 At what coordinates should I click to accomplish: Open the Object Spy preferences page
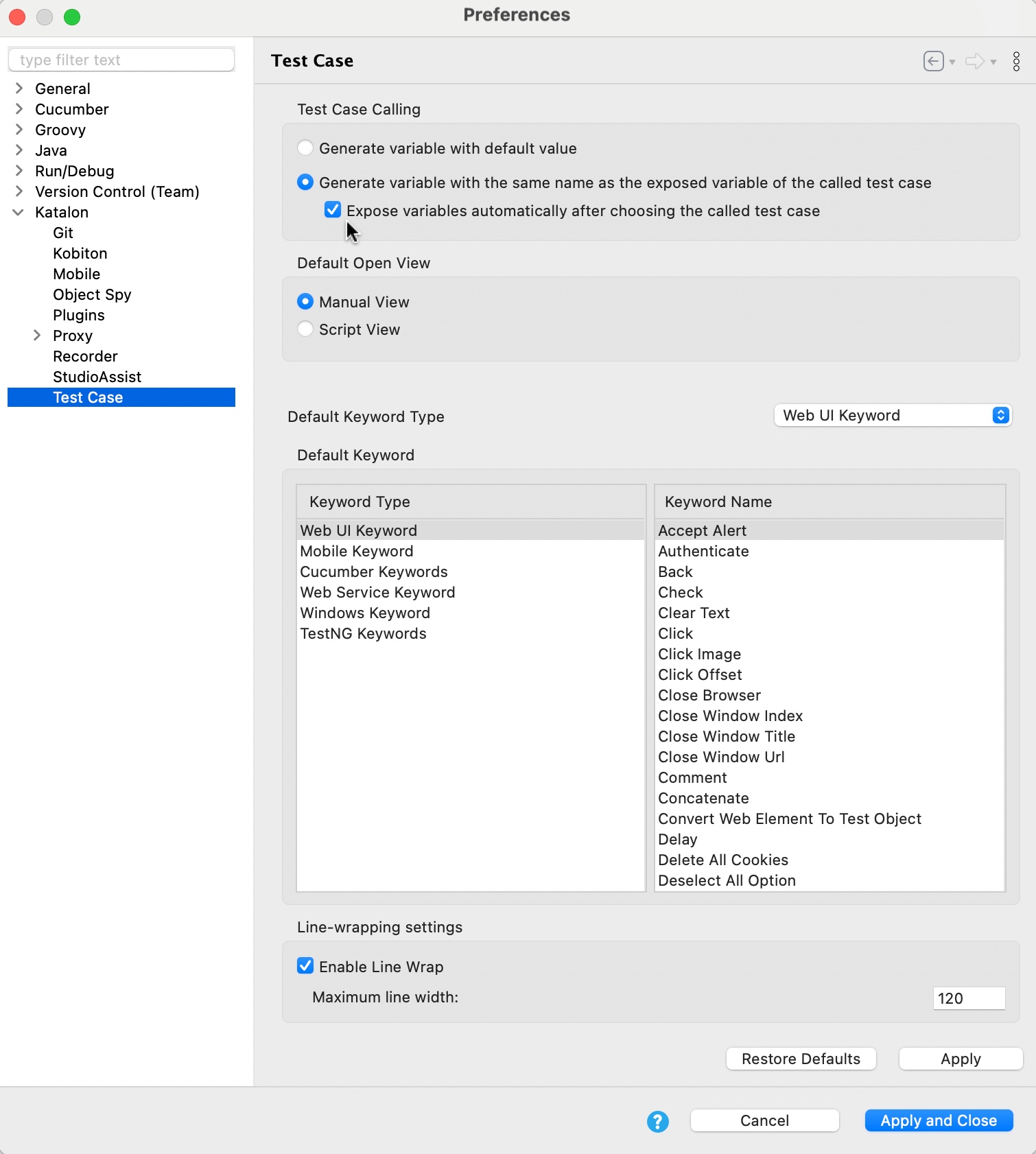coord(92,294)
